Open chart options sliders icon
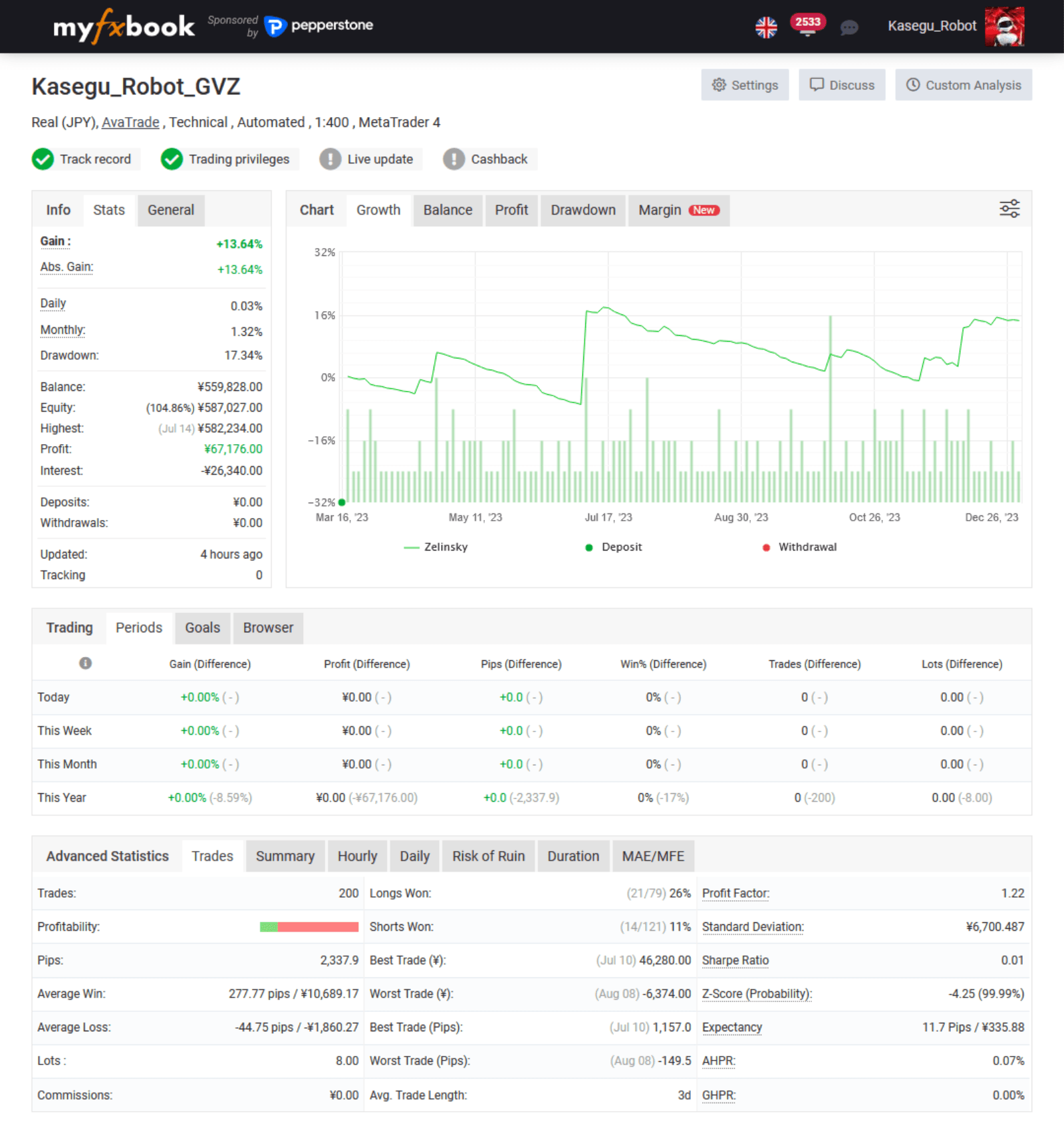This screenshot has height=1127, width=1064. point(1009,209)
